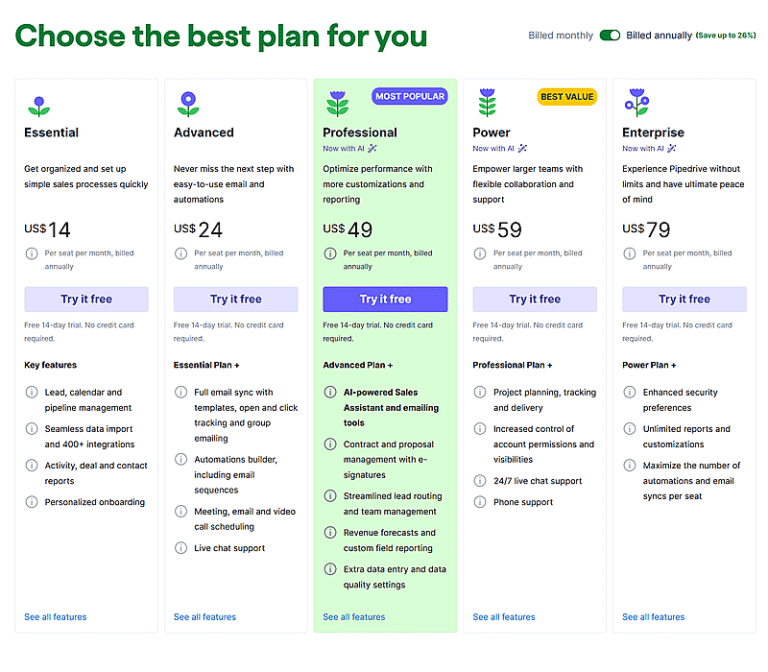
Task: Select the Billed monthly label
Action: 561,36
